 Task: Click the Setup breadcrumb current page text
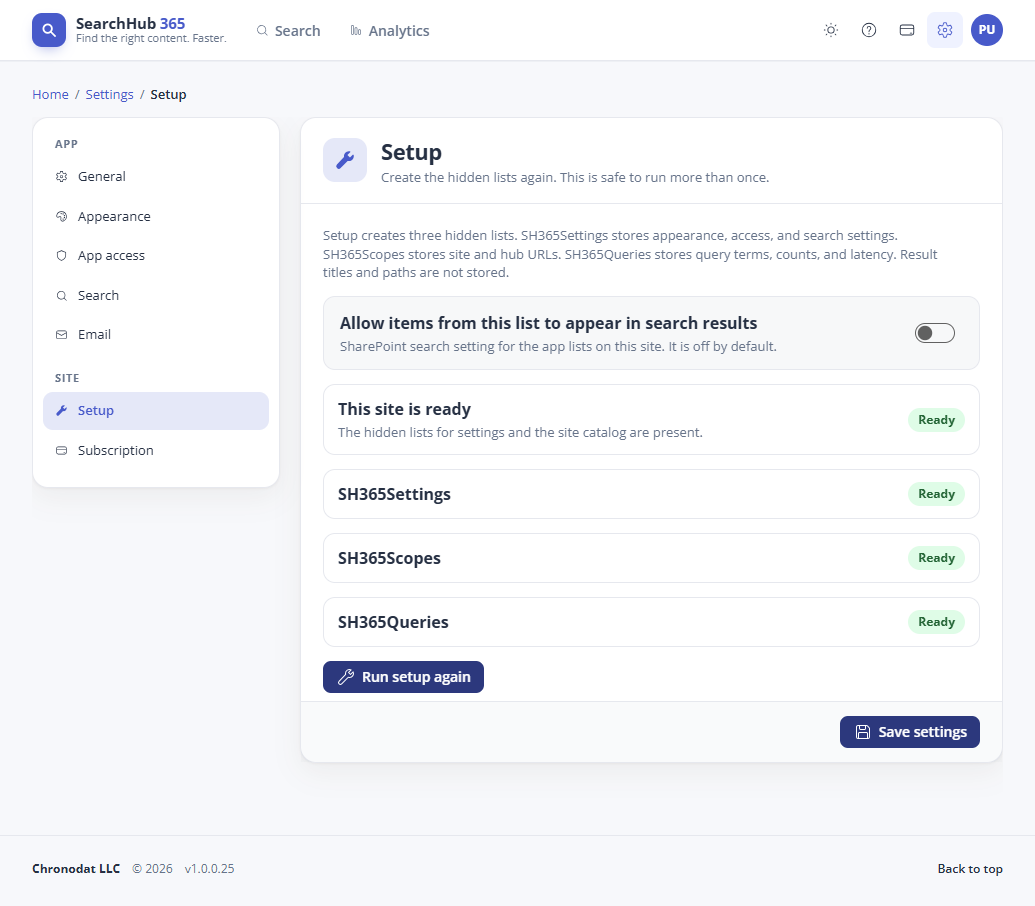[168, 94]
